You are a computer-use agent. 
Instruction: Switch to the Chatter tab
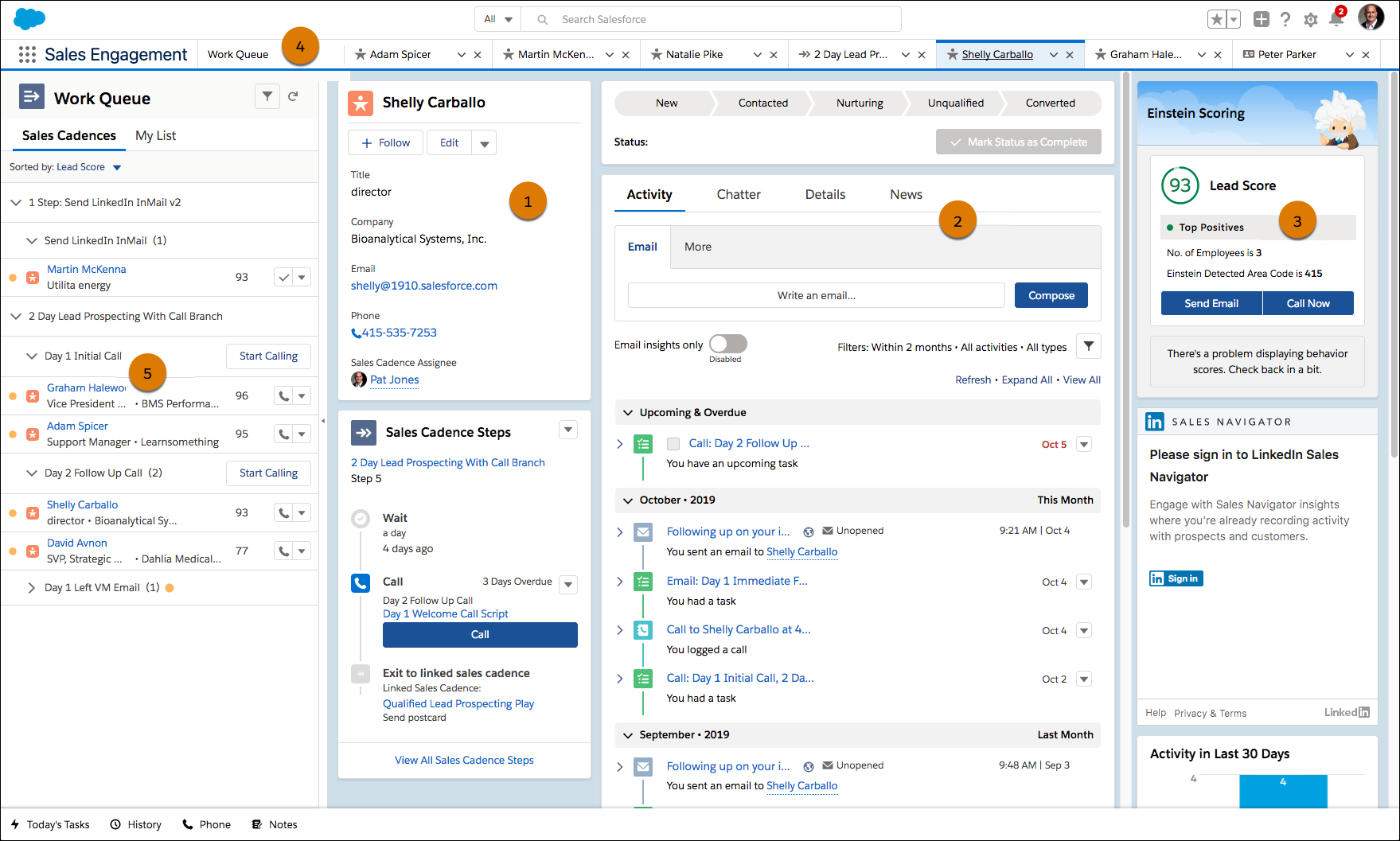click(739, 195)
